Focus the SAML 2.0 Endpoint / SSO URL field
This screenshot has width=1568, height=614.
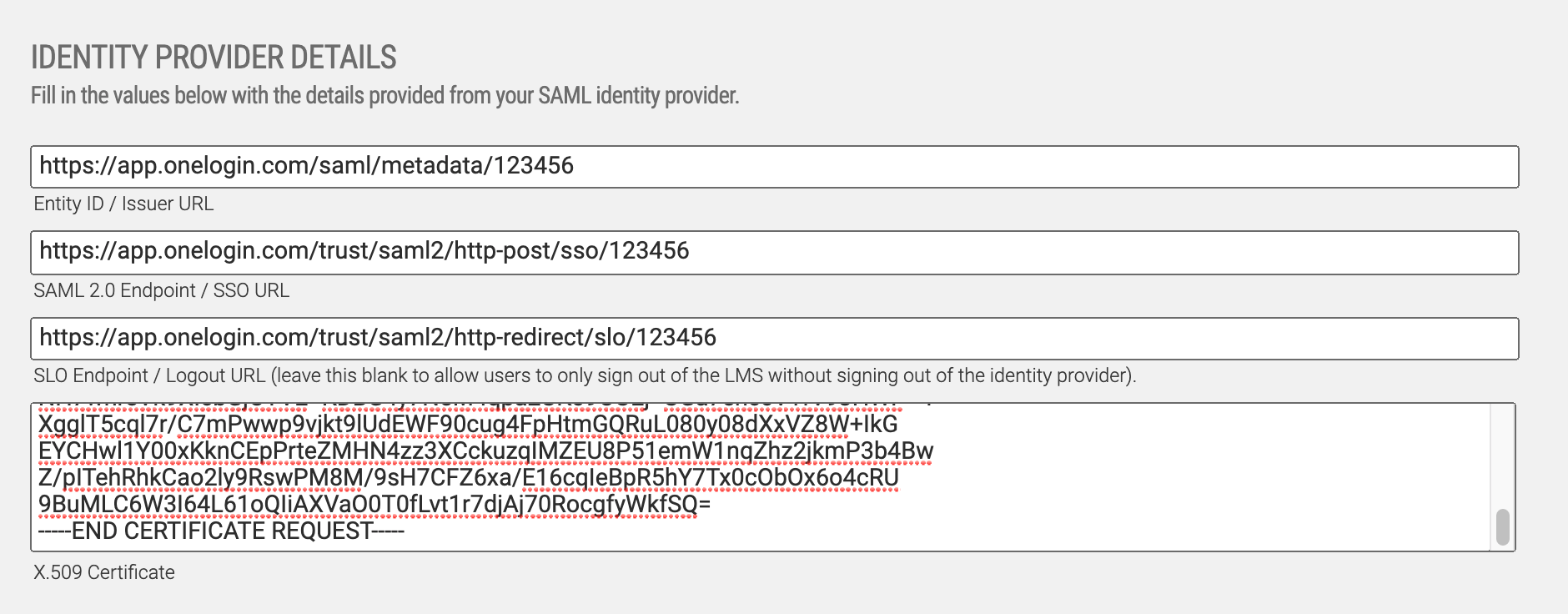pos(1001,252)
